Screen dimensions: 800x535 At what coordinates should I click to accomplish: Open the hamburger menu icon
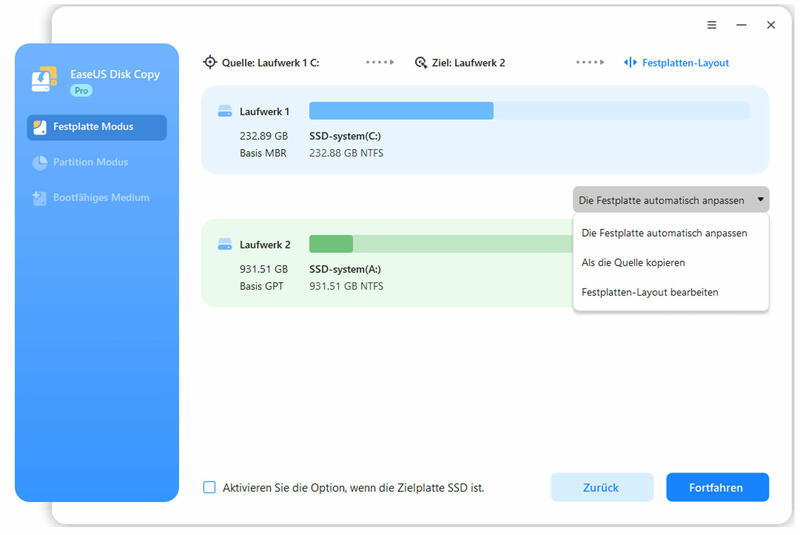712,25
